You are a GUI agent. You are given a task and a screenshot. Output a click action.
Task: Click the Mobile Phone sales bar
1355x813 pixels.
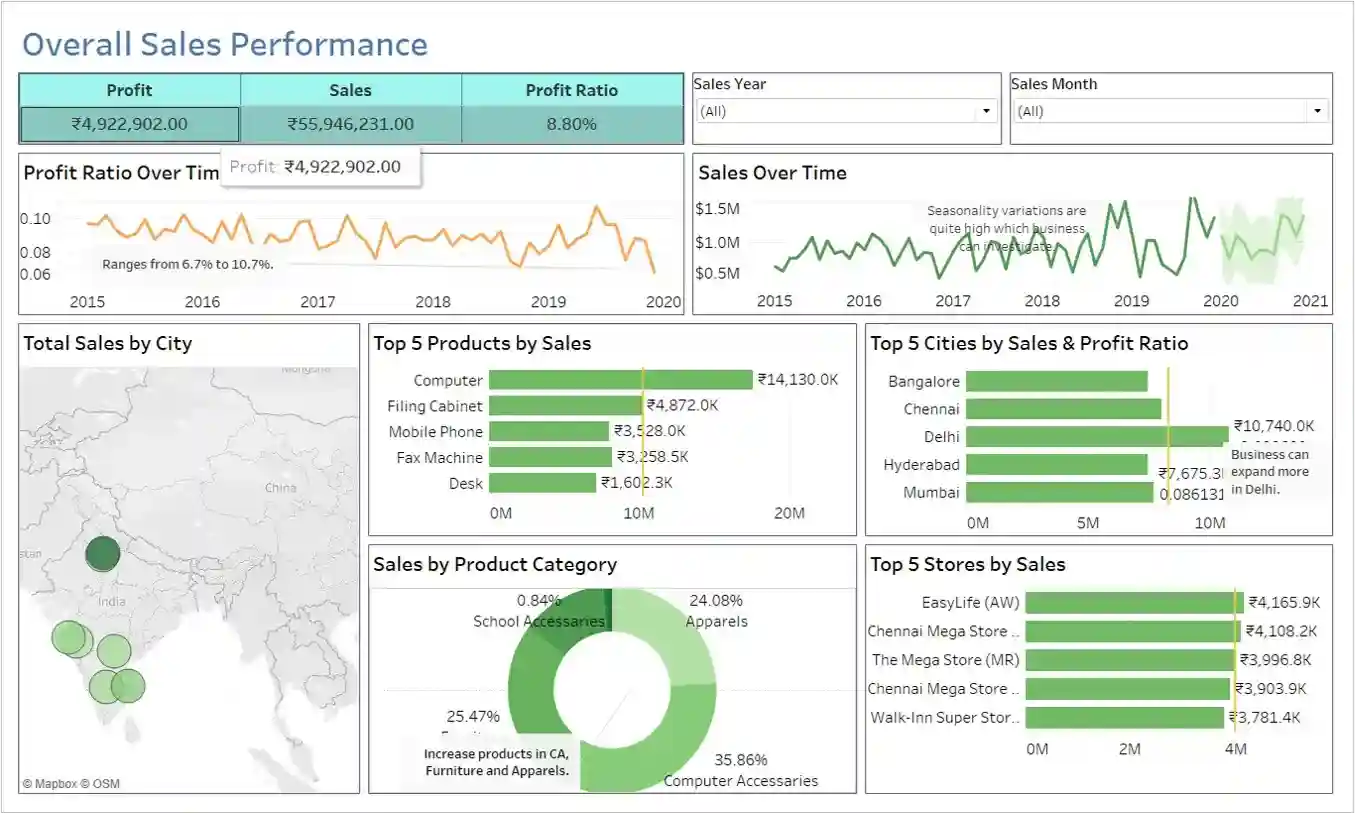coord(549,431)
